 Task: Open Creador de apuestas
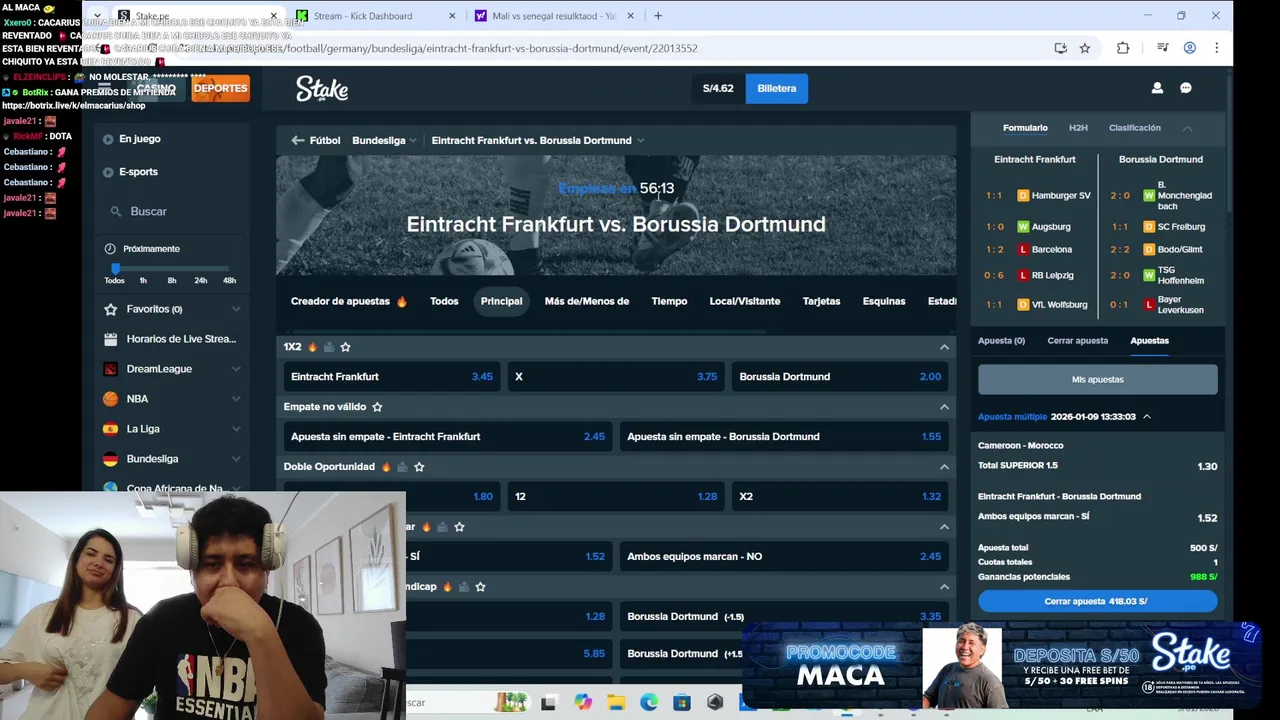[349, 301]
